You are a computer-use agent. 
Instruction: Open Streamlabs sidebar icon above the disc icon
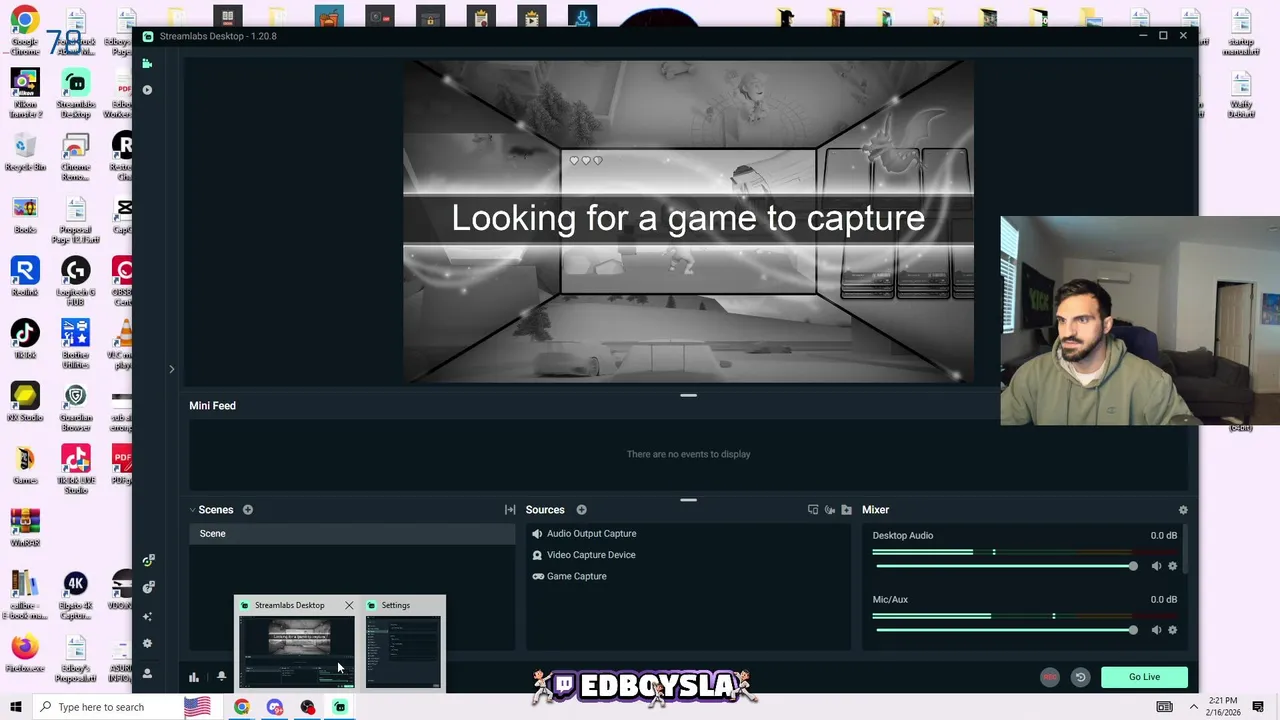(148, 560)
